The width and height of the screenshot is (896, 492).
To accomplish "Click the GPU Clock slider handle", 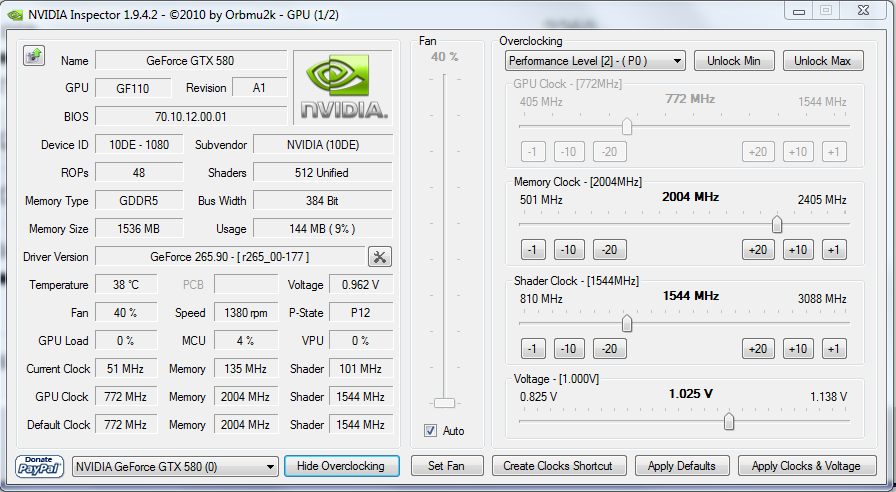I will [627, 126].
